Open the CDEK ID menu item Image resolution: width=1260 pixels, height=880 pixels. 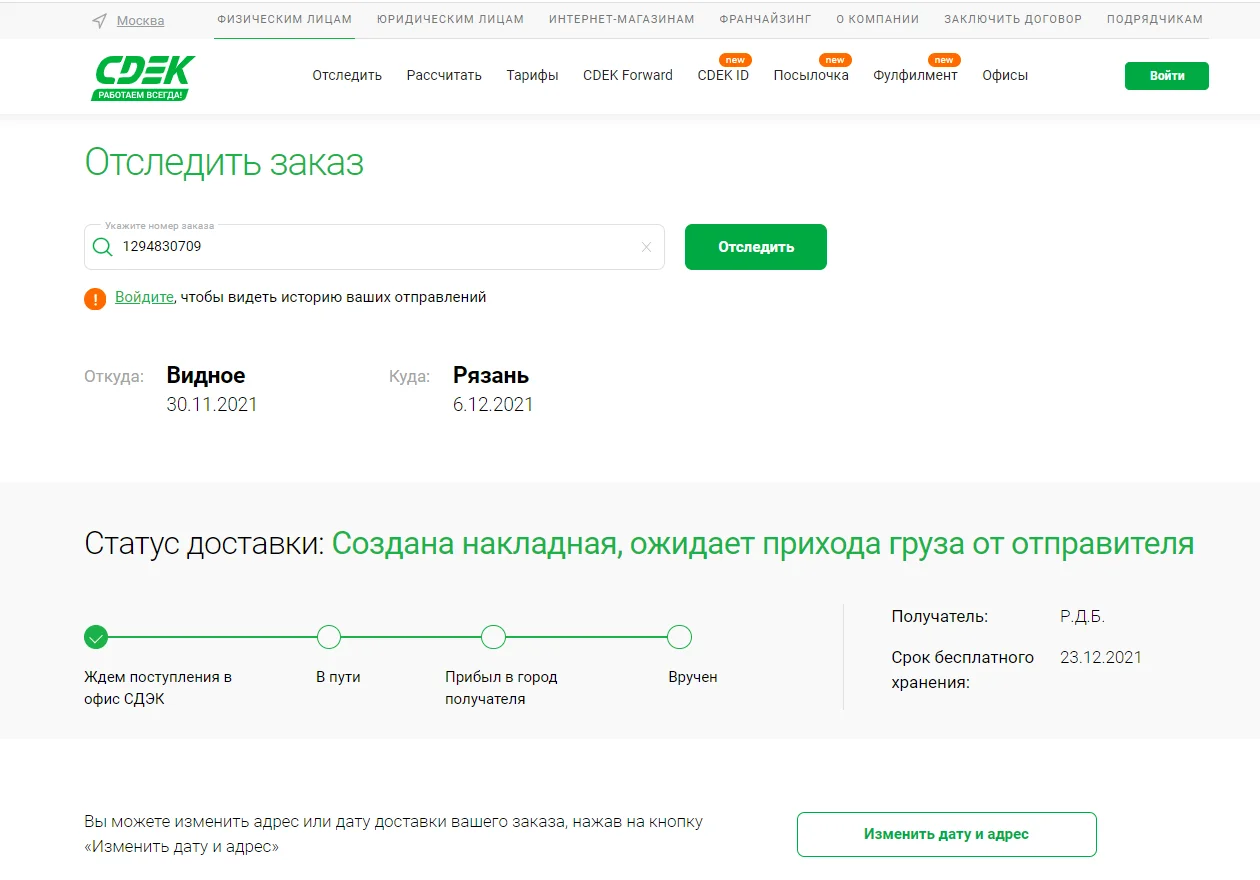click(x=723, y=75)
